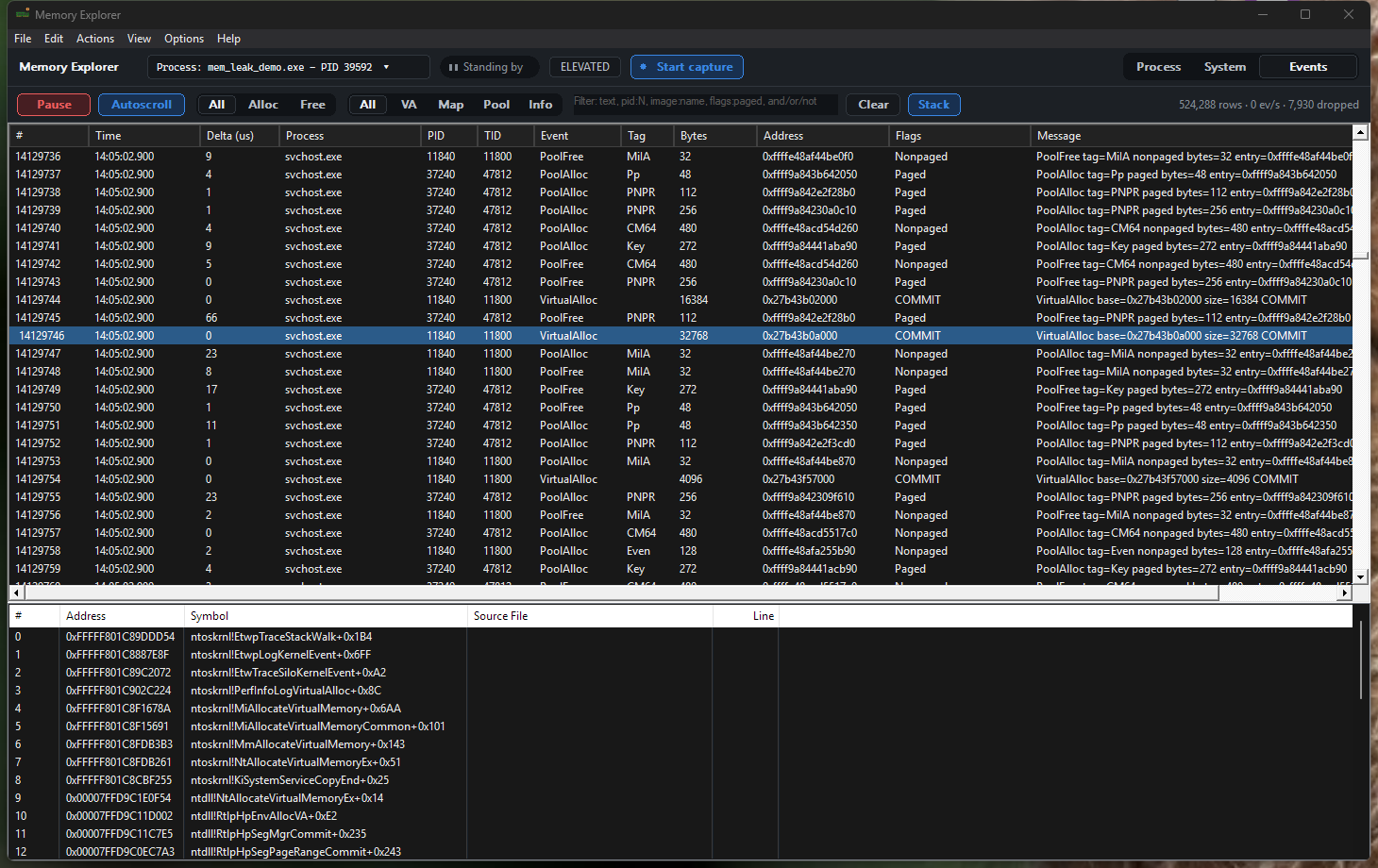The image size is (1378, 868).
Task: Open the Edit menu
Action: (54, 39)
